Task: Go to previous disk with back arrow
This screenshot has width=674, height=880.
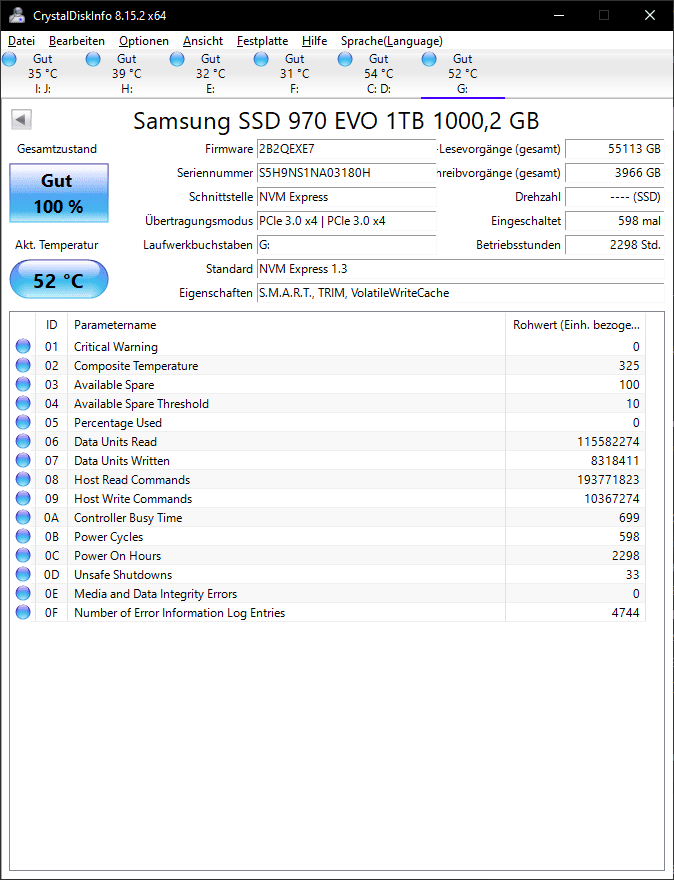Action: coord(21,120)
